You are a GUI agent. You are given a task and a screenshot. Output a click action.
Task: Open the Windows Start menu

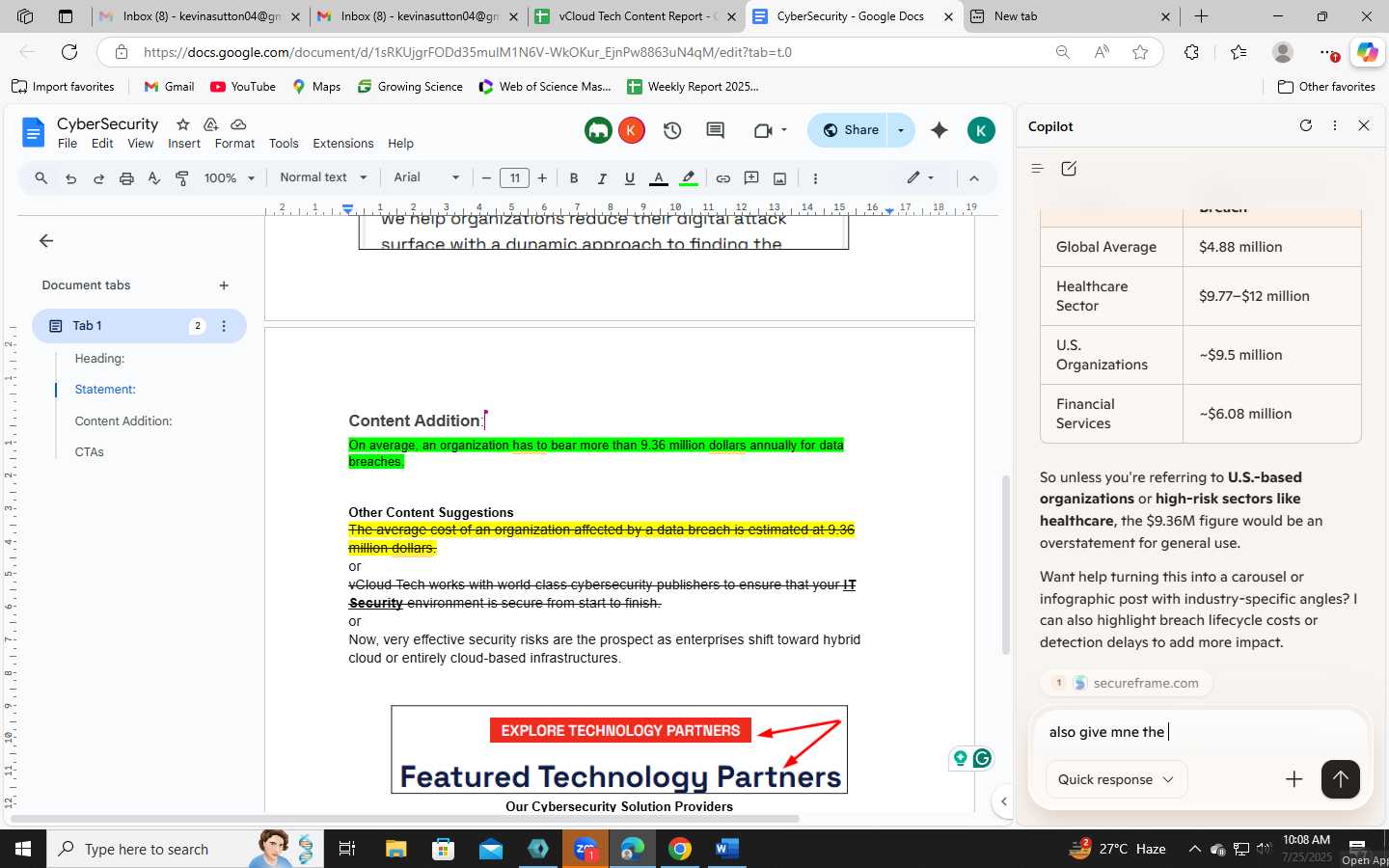[23, 849]
